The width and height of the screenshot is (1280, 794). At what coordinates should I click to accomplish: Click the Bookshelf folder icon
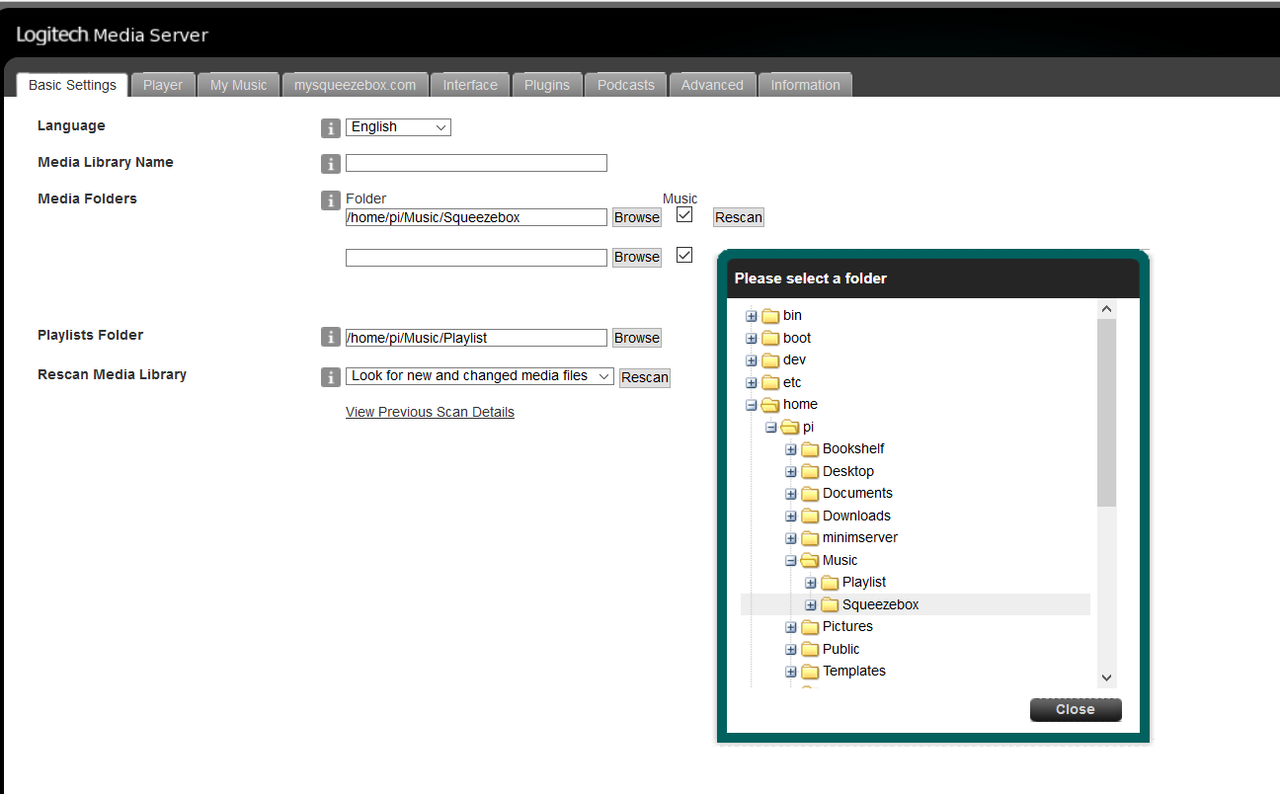tap(810, 449)
